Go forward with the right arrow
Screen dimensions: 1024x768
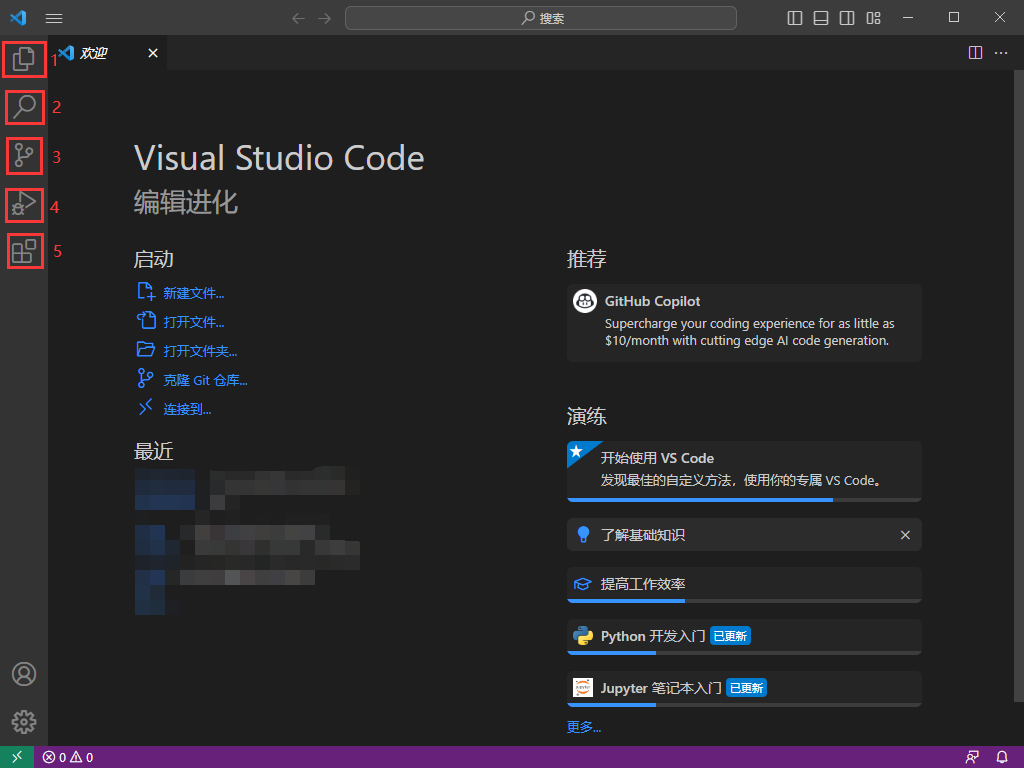tap(325, 18)
